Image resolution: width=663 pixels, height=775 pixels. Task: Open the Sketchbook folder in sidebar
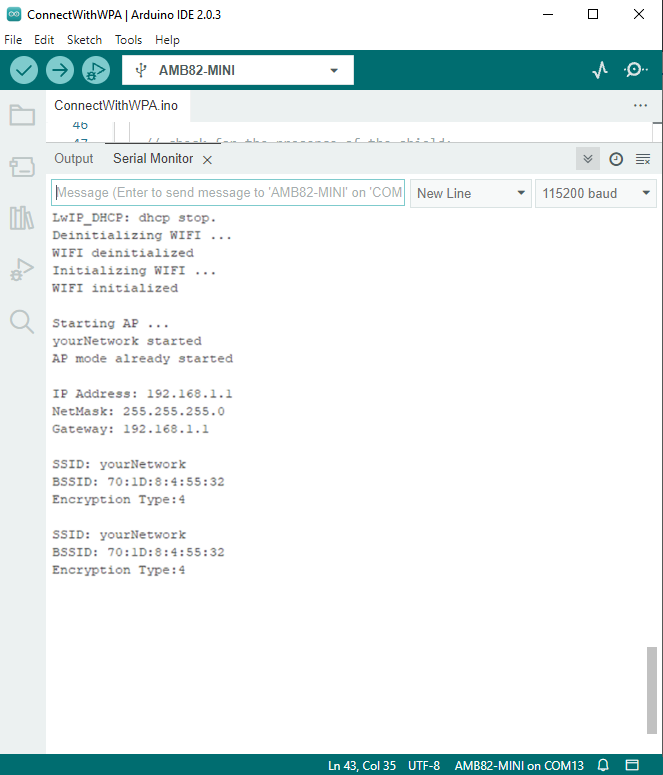click(21, 115)
